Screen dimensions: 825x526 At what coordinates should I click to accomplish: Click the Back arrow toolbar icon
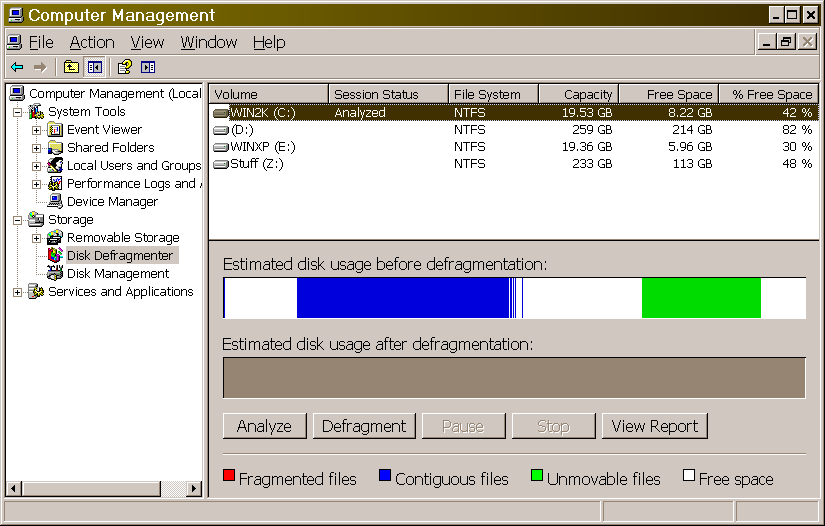pyautogui.click(x=17, y=67)
